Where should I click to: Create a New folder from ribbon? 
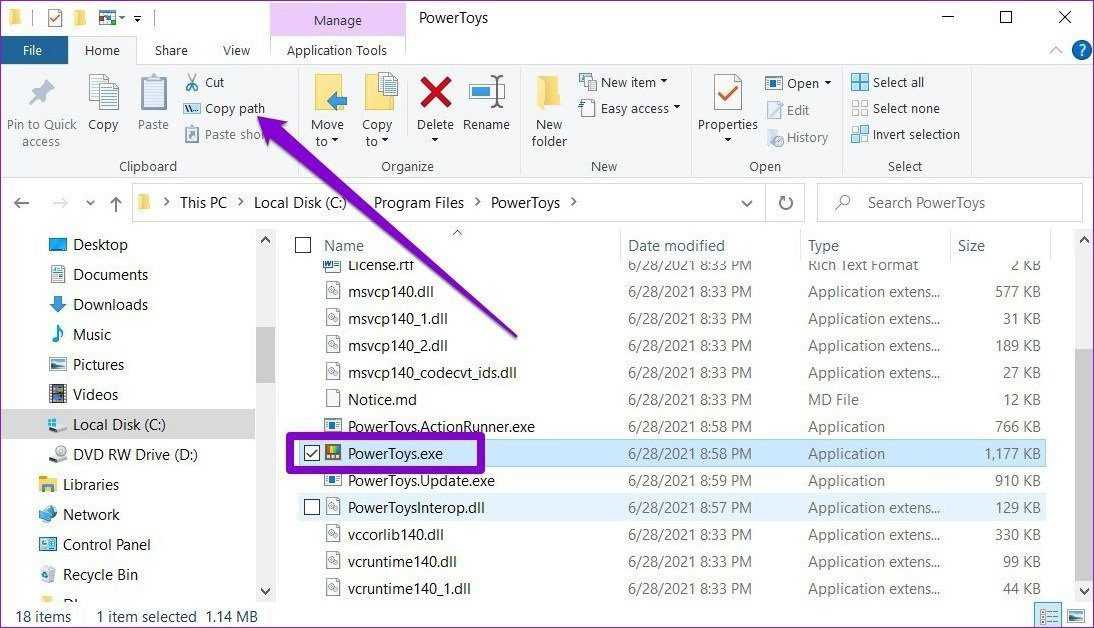tap(549, 110)
